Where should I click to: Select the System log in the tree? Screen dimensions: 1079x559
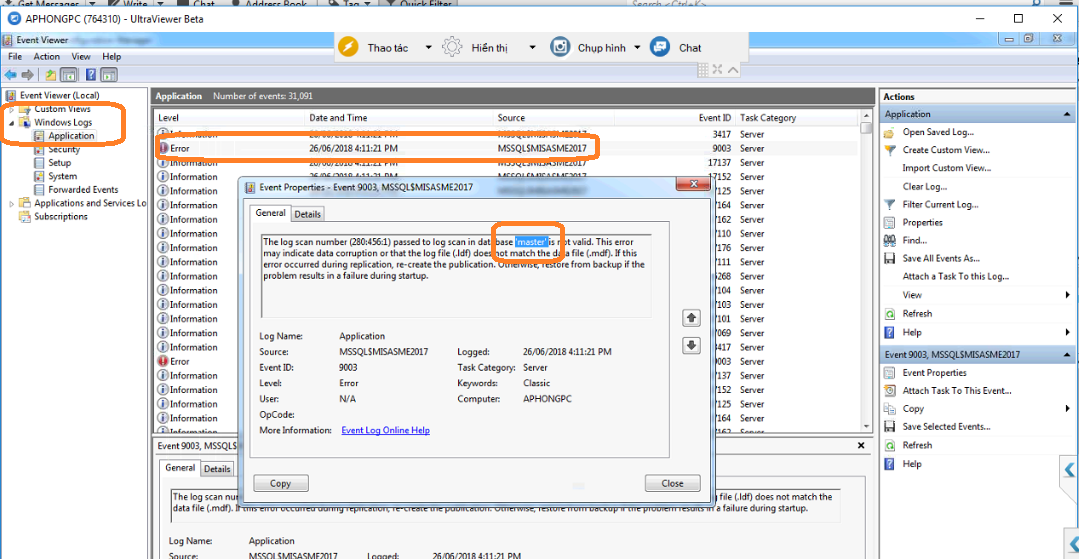[62, 176]
